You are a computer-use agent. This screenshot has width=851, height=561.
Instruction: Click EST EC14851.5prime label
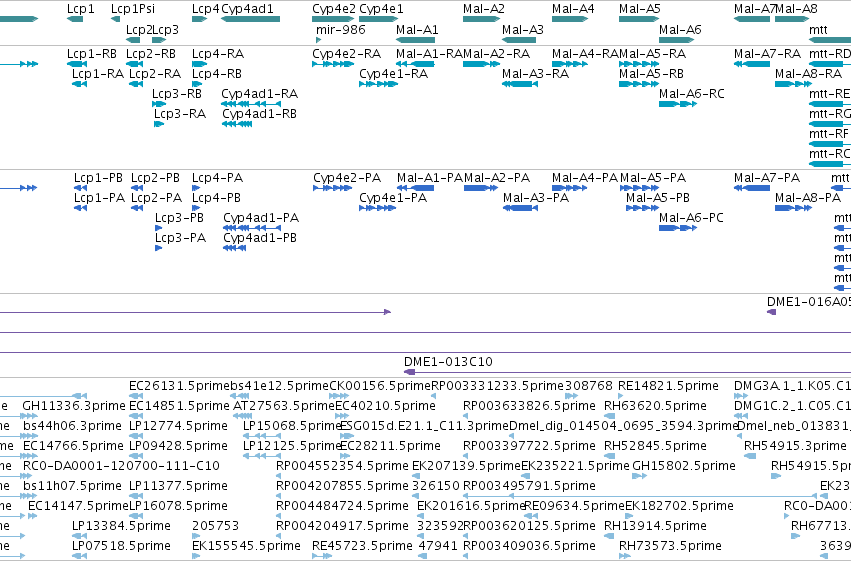pyautogui.click(x=179, y=406)
